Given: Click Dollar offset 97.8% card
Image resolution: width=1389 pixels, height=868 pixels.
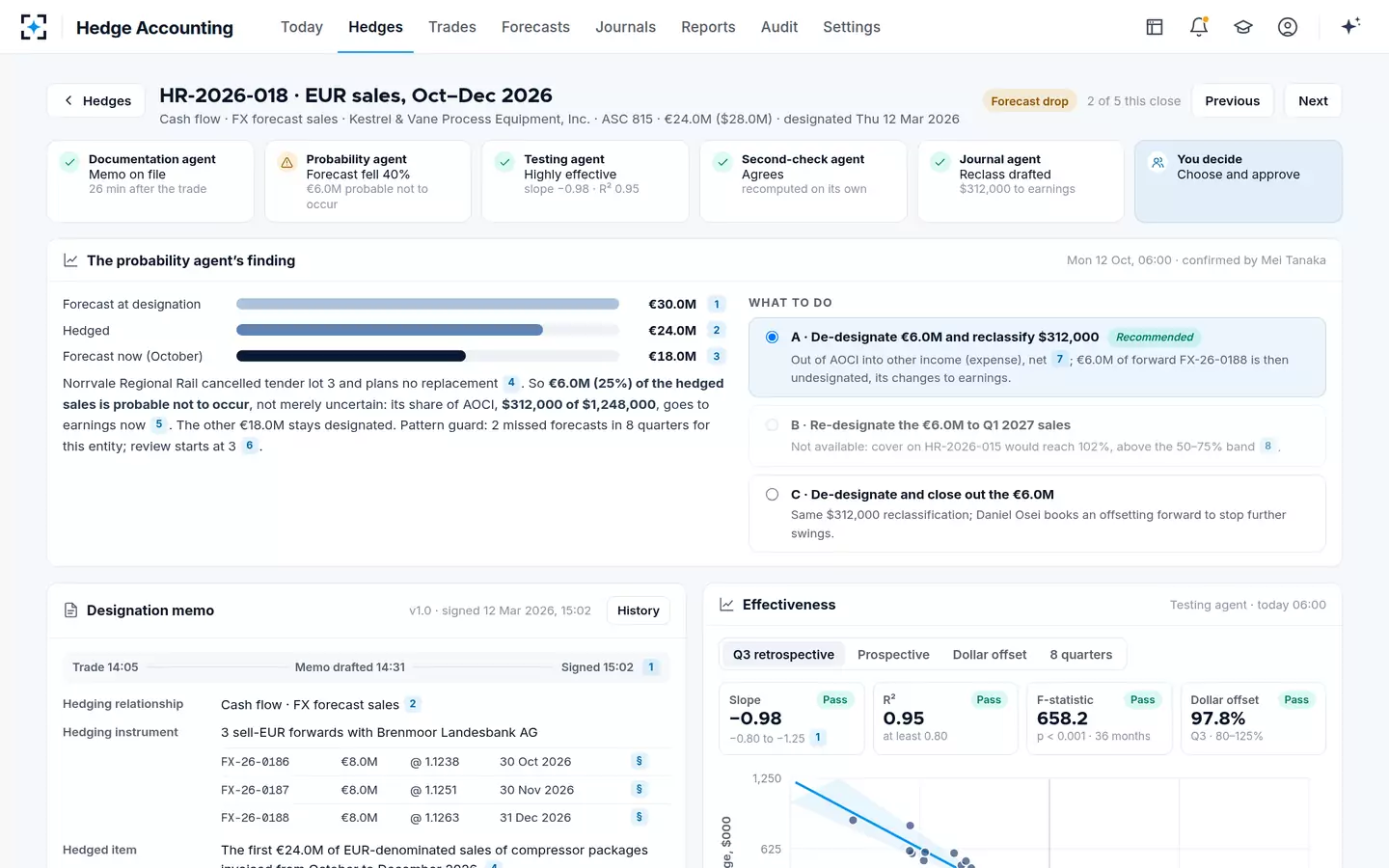Looking at the screenshot, I should click(x=1253, y=719).
